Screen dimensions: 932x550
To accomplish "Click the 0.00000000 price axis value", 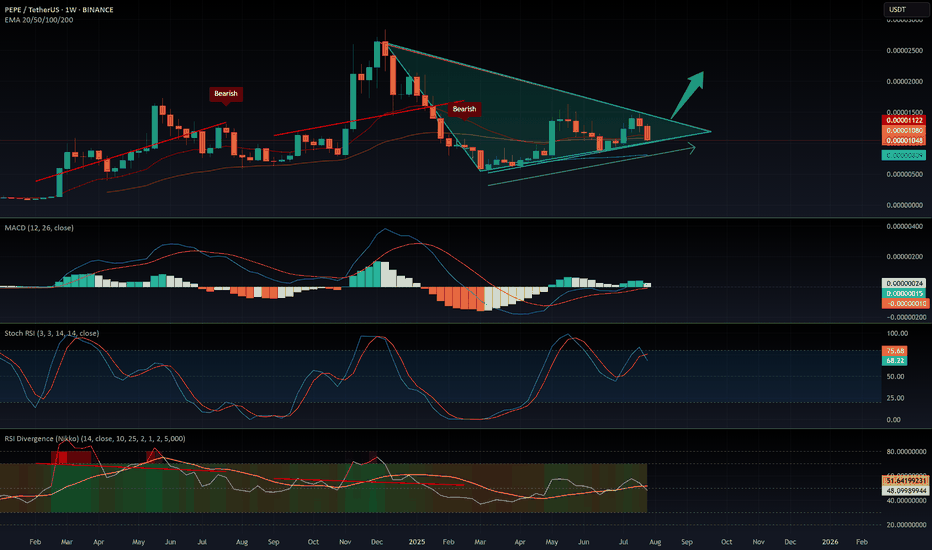I will pyautogui.click(x=905, y=205).
